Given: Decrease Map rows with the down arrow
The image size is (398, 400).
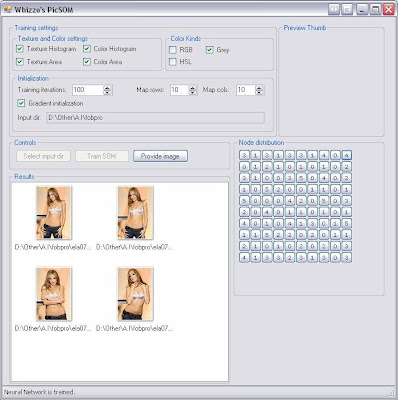Looking at the screenshot, I should click(x=193, y=92).
